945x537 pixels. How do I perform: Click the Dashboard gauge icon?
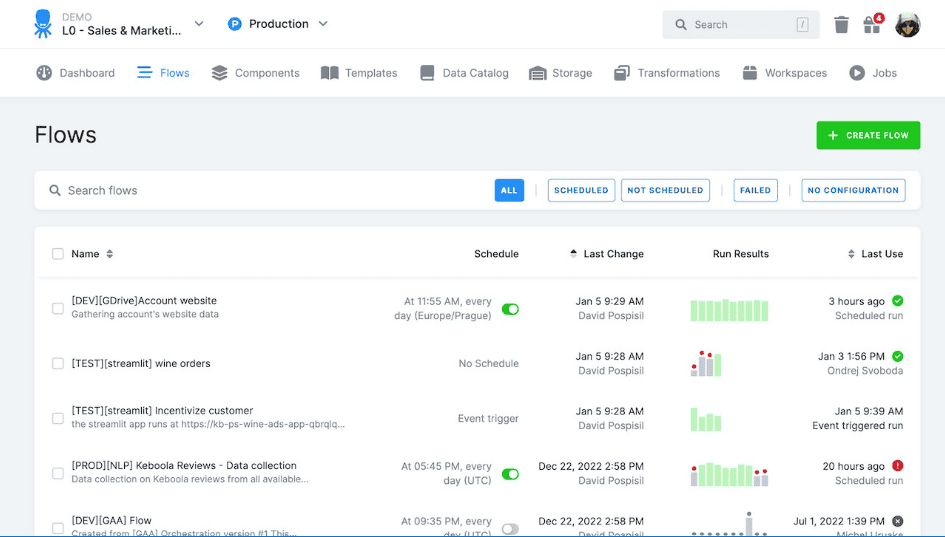click(x=44, y=73)
